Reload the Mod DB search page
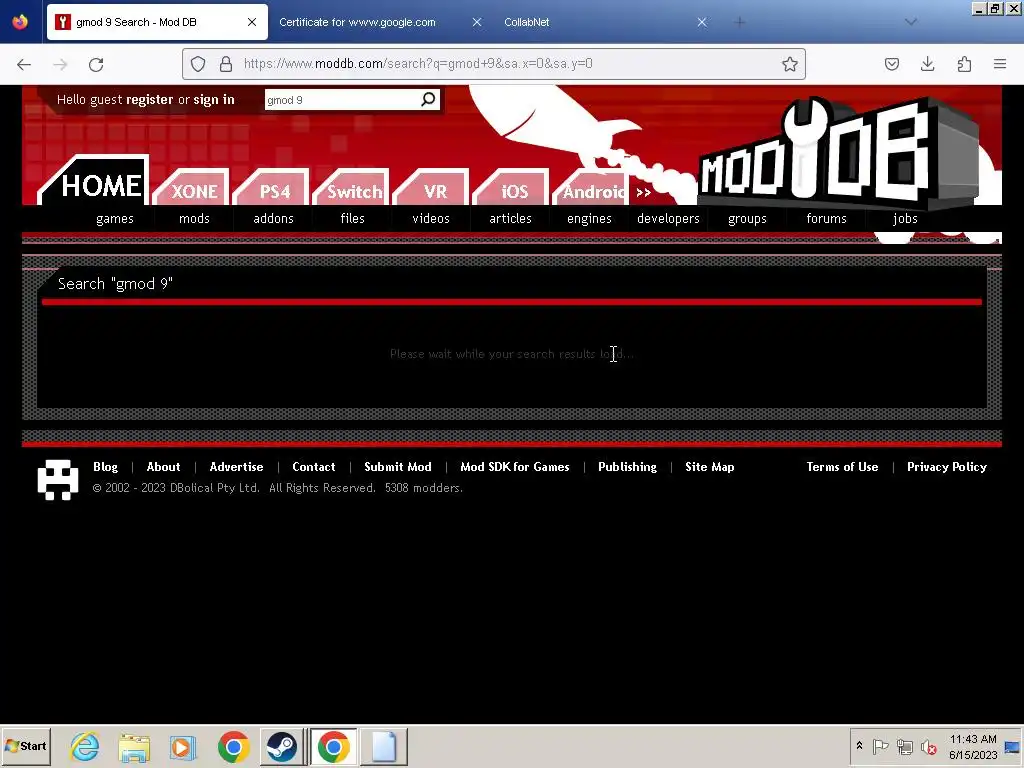Screen dimensions: 1024x768 tap(96, 64)
